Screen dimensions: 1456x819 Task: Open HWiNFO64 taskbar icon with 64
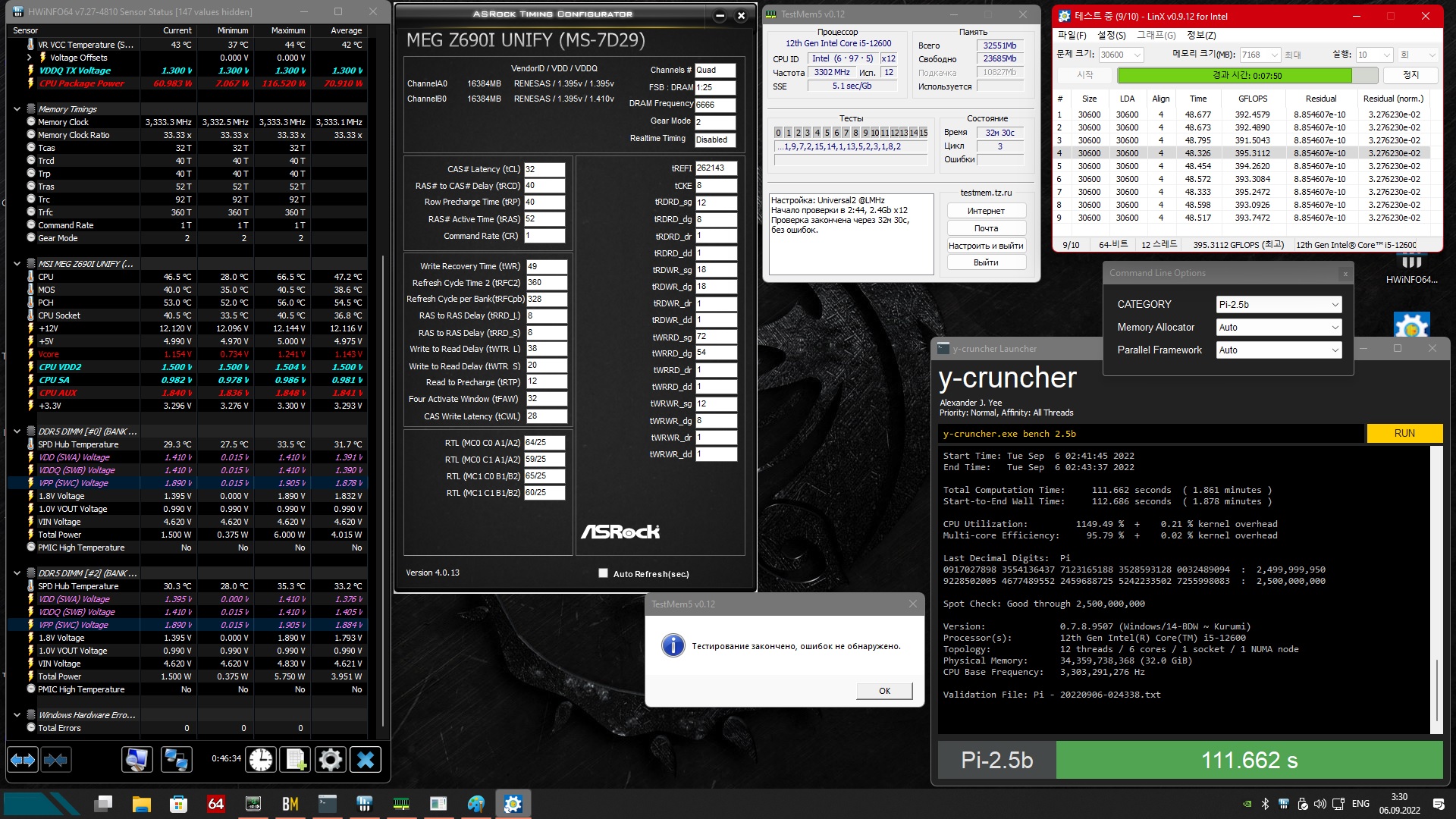pyautogui.click(x=216, y=803)
